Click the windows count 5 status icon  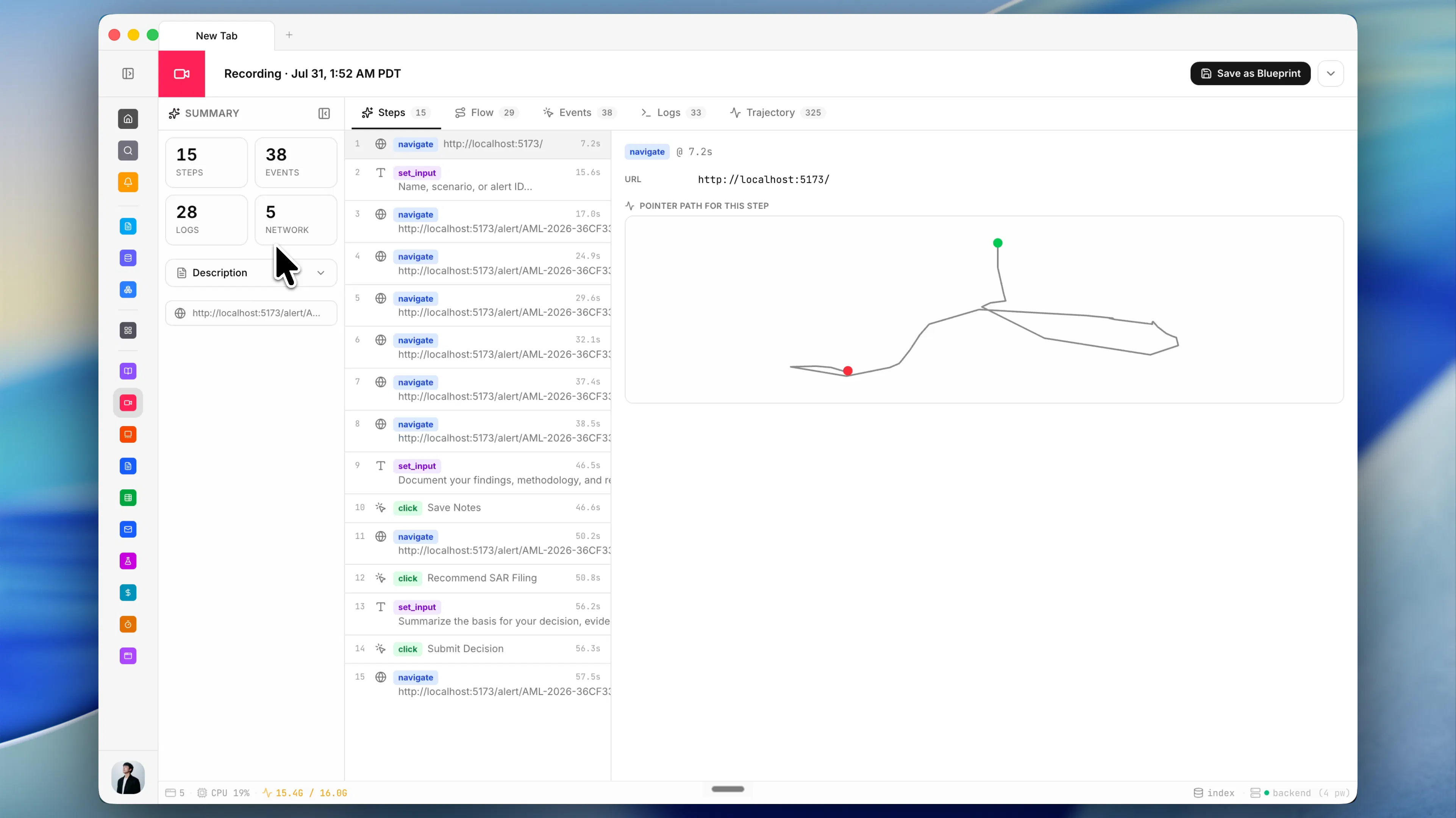[x=175, y=793]
